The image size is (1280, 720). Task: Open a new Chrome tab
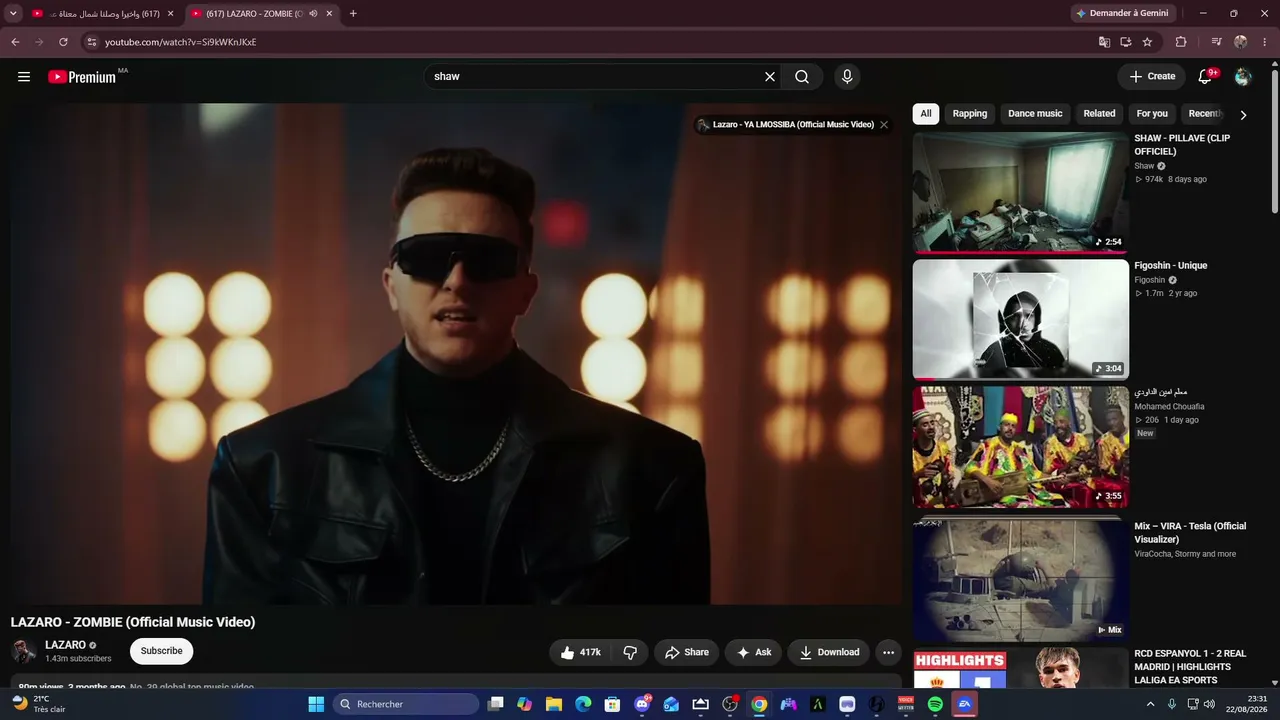point(353,14)
